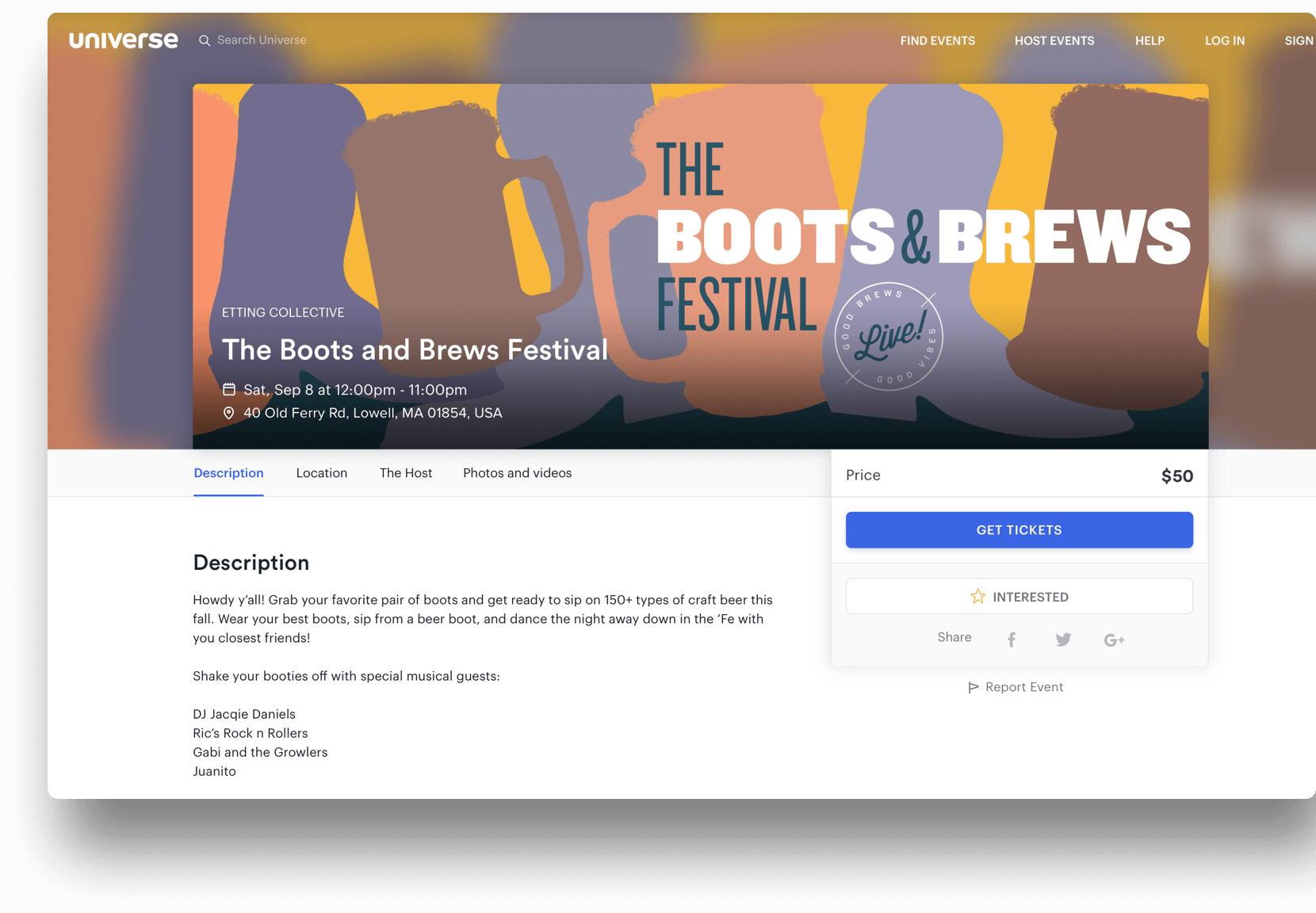
Task: Focus the Search Universe field
Action: pos(262,40)
